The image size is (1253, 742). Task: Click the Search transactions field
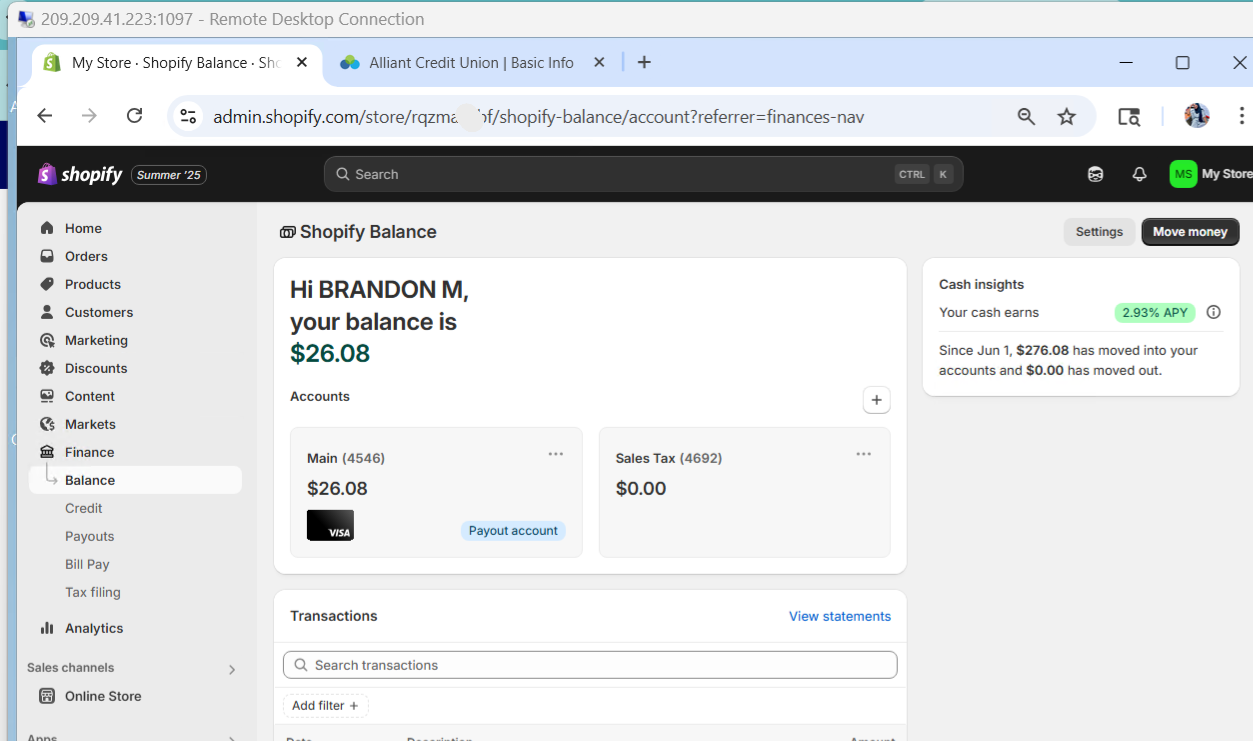590,665
